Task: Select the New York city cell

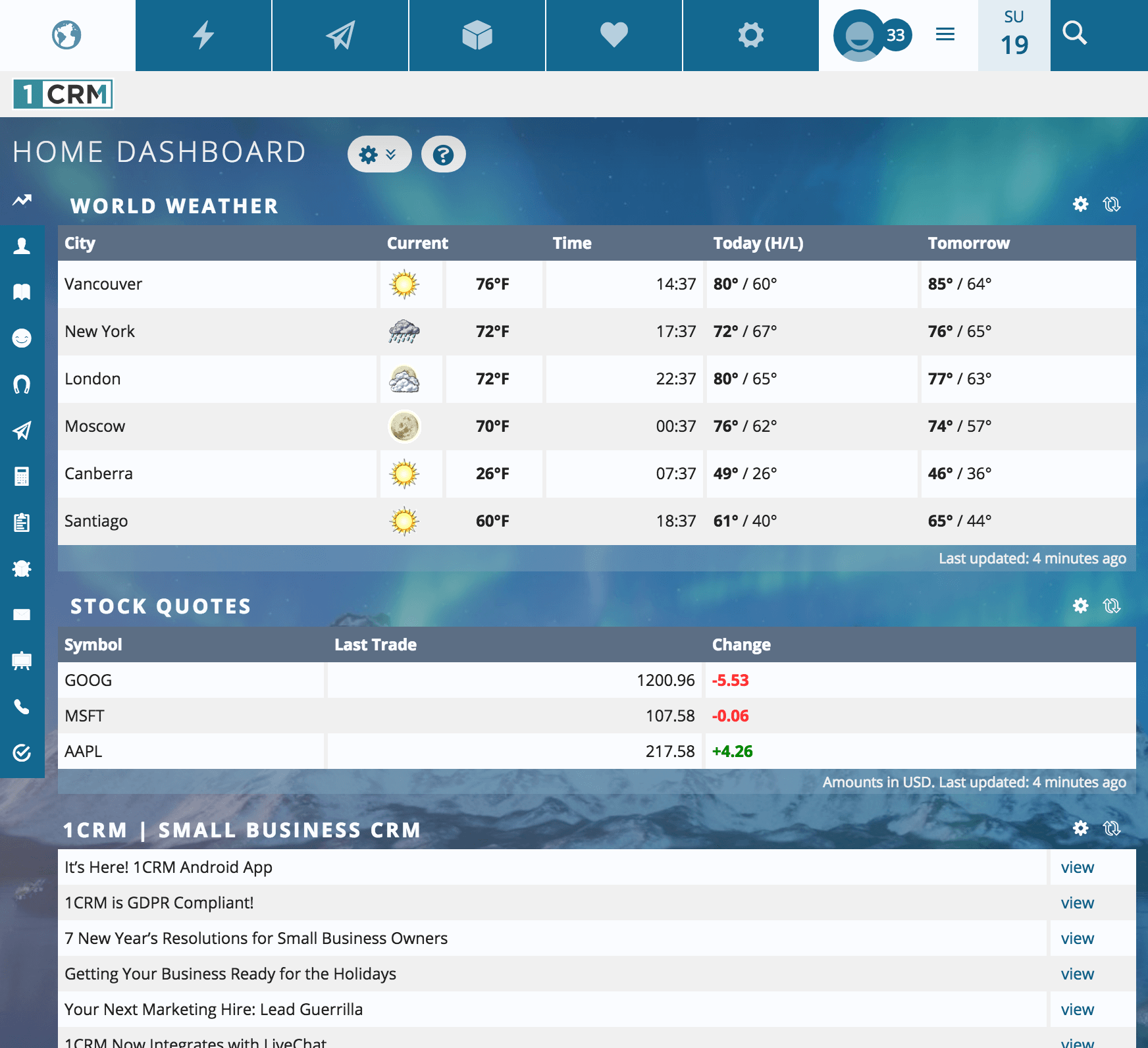Action: click(x=217, y=332)
